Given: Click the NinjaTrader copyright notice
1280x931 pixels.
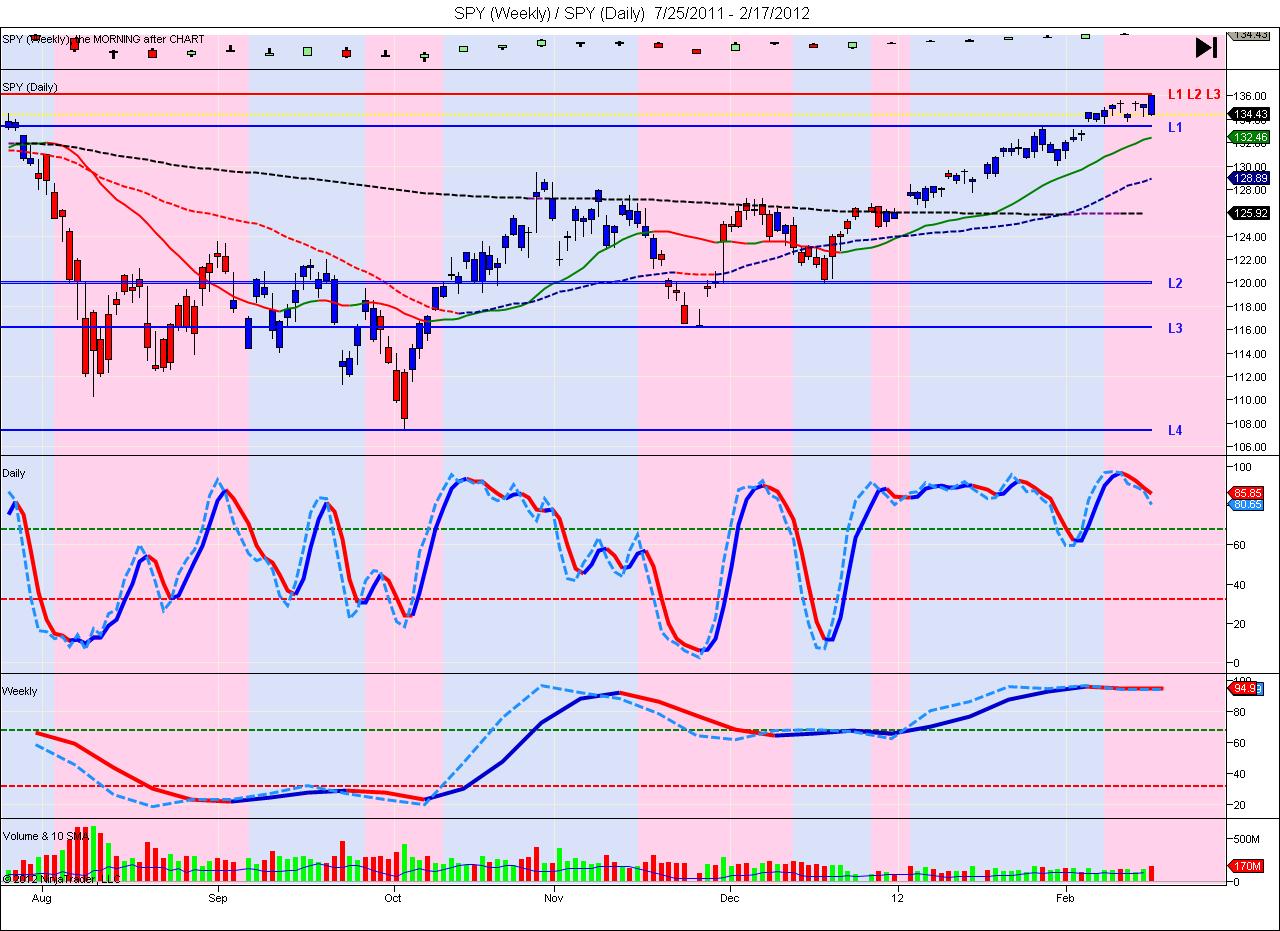Looking at the screenshot, I should tap(61, 879).
